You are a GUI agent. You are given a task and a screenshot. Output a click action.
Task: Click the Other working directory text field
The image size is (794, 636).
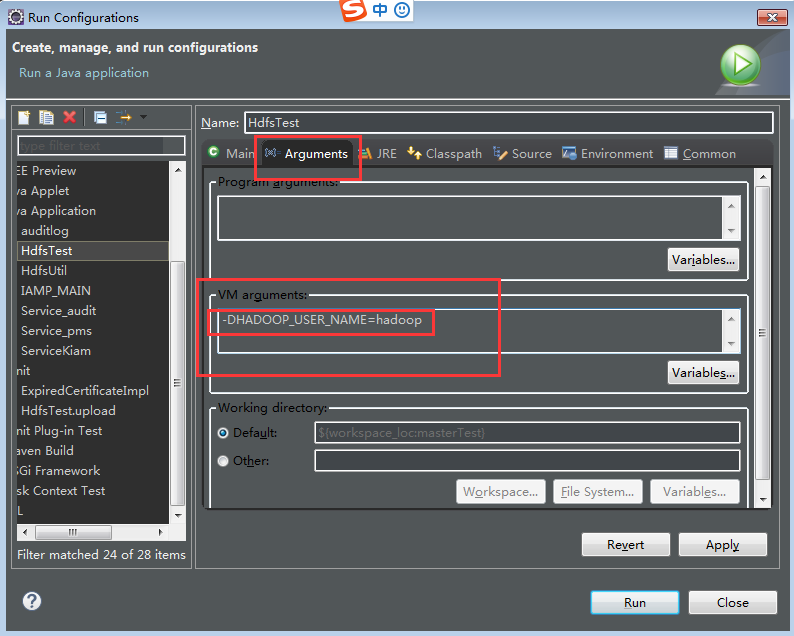527,461
